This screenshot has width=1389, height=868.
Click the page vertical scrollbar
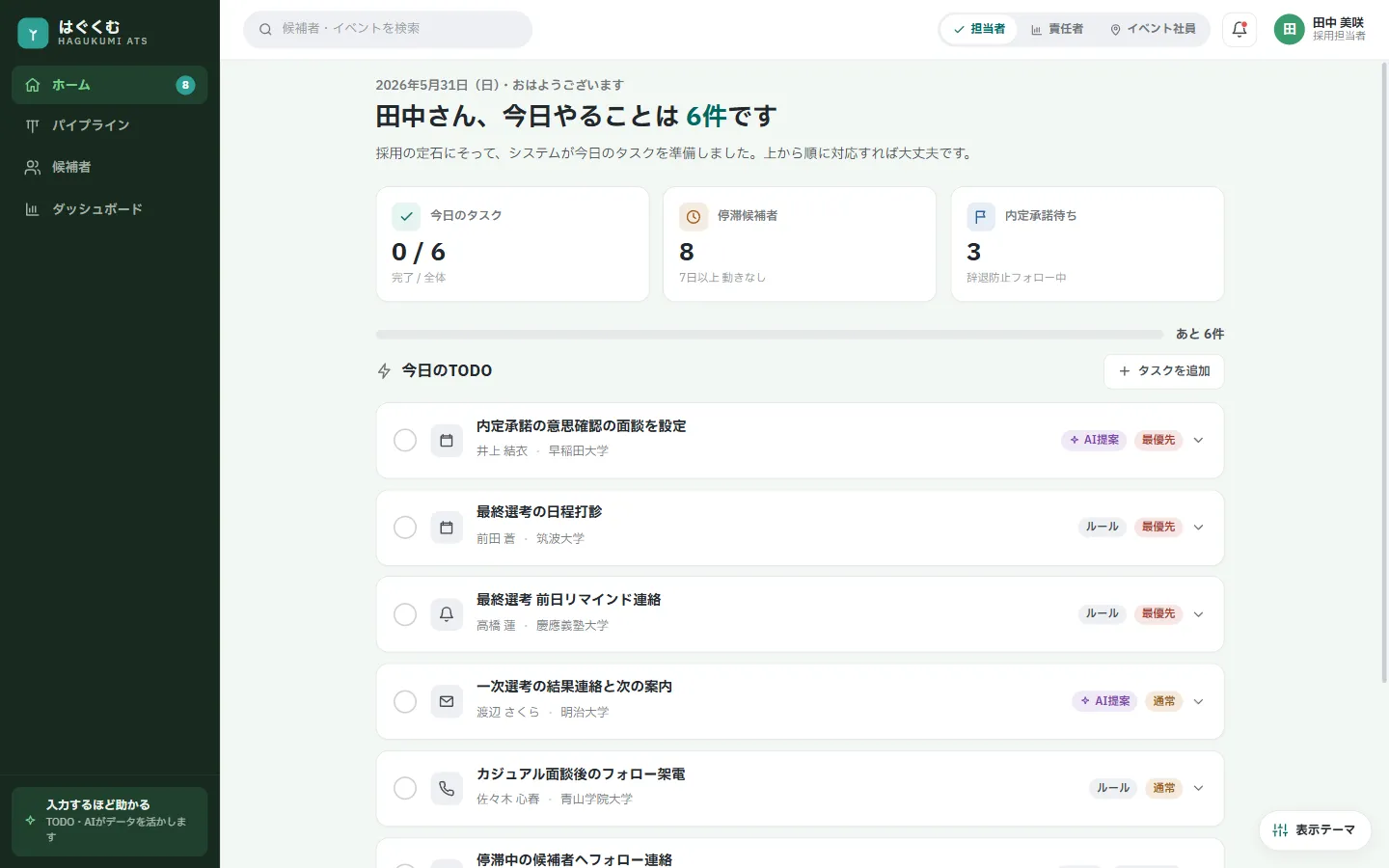tap(1385, 372)
